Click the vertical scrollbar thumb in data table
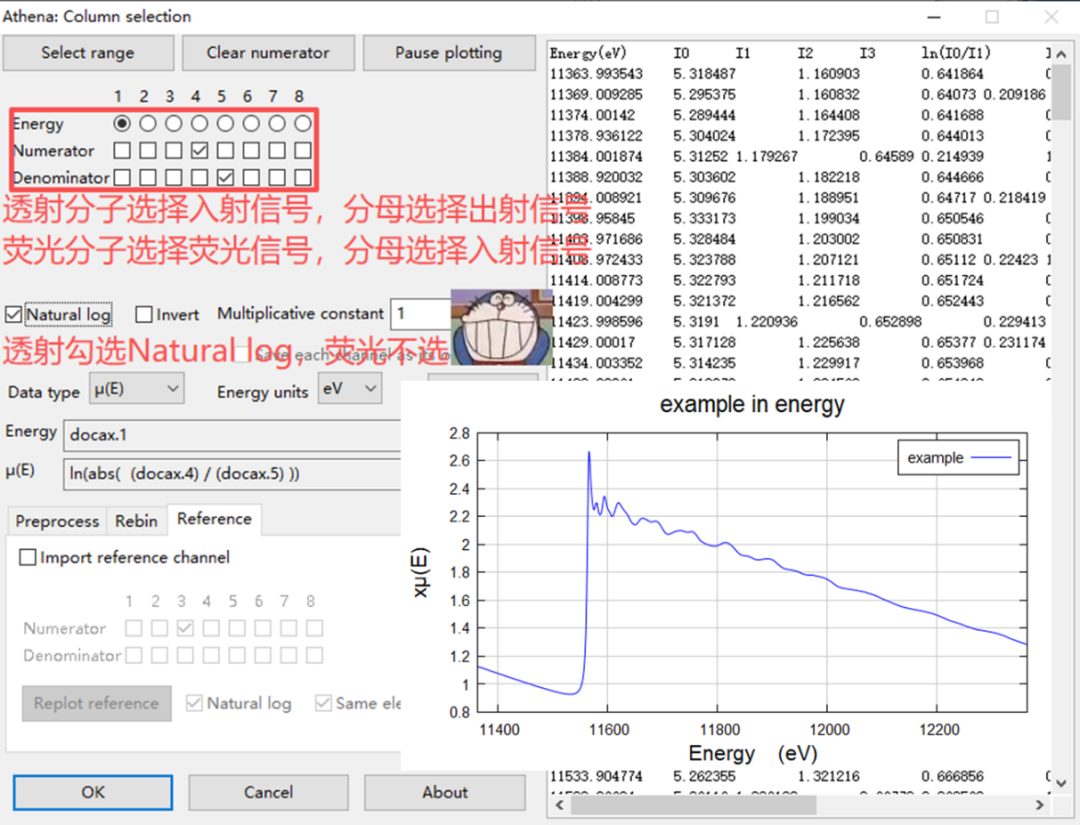1080x825 pixels. click(1061, 92)
